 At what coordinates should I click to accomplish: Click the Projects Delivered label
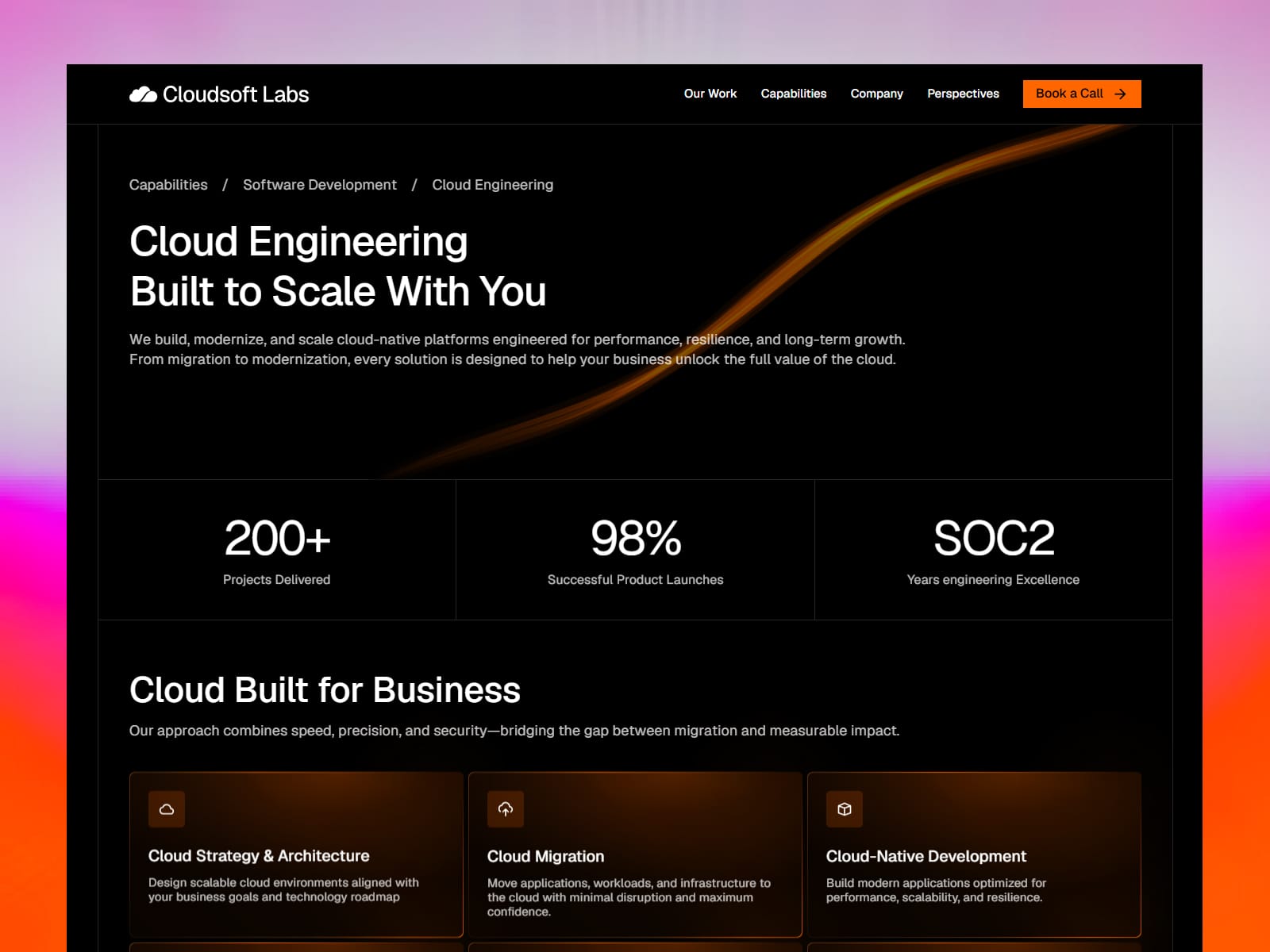pos(277,580)
